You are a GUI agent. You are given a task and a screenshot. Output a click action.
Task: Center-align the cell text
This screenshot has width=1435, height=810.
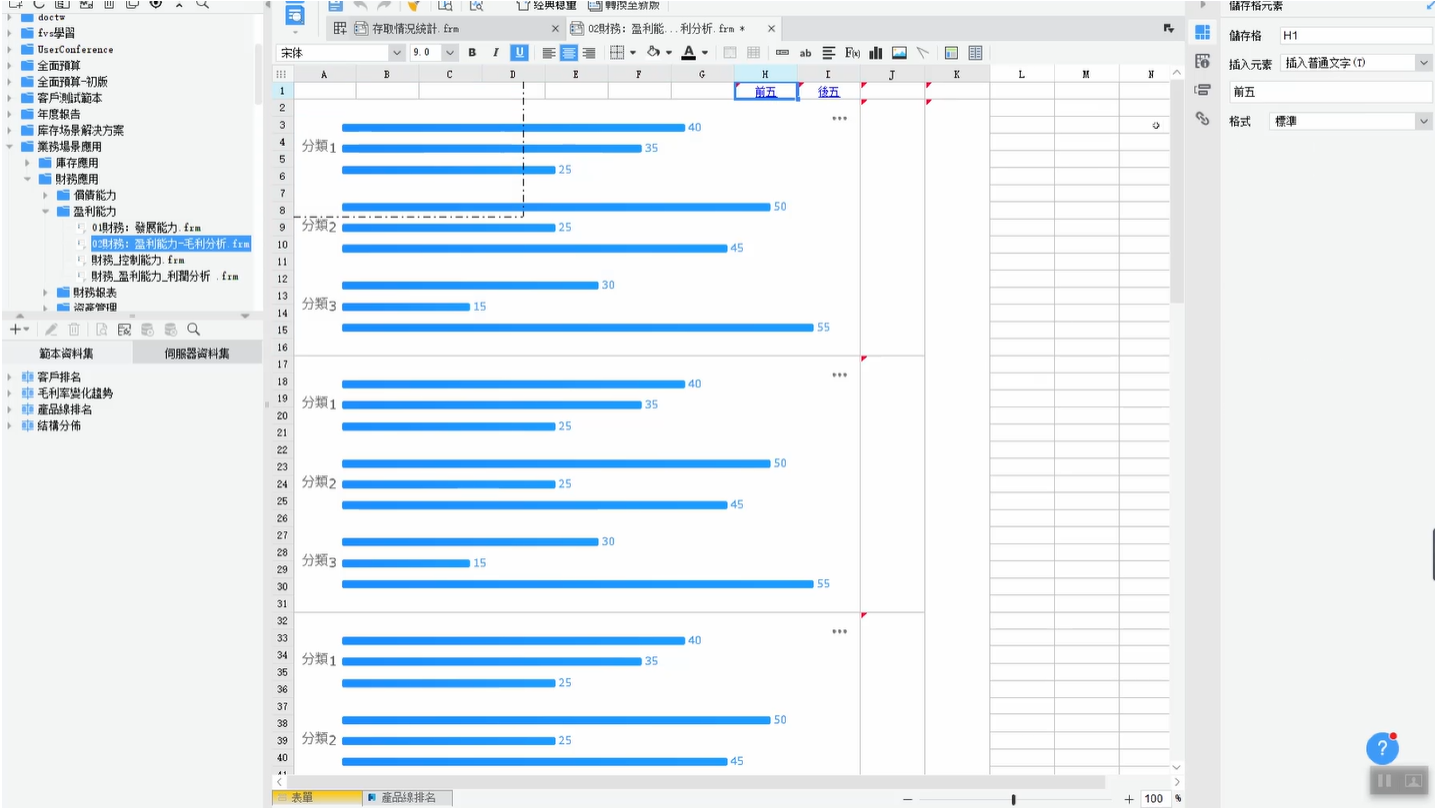tap(569, 53)
